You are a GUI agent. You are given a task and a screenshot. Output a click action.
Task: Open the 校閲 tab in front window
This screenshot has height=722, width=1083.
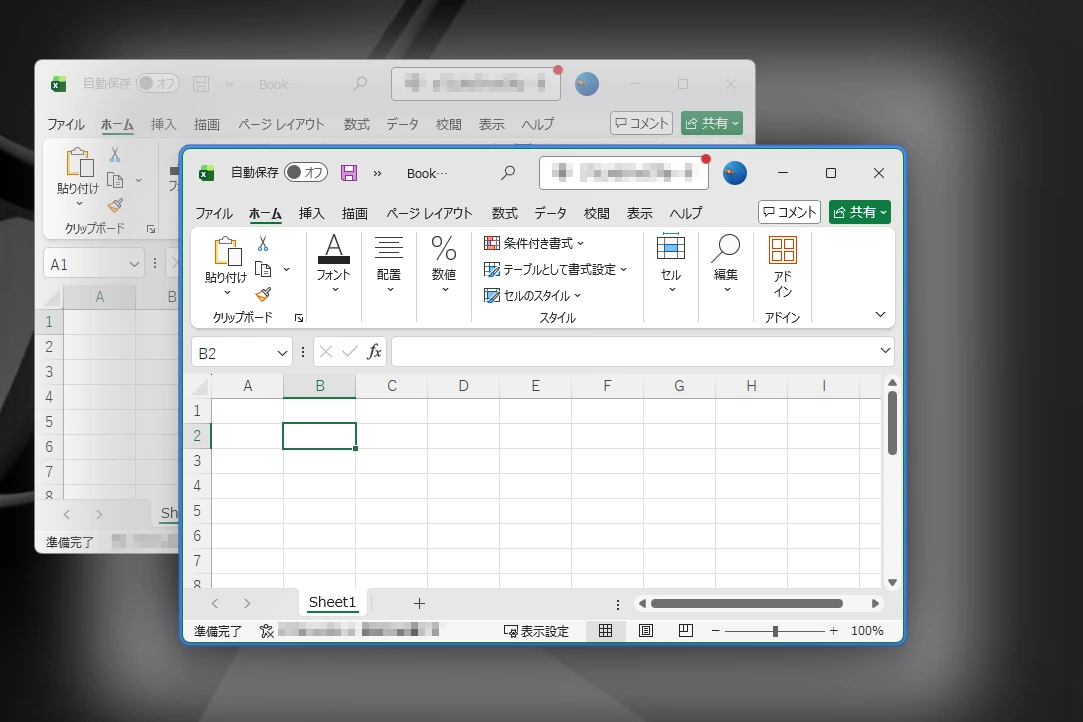(597, 213)
